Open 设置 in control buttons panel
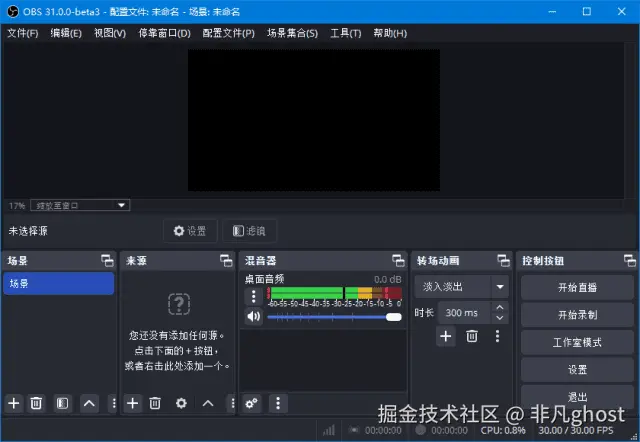Image resolution: width=640 pixels, height=442 pixels. (x=577, y=369)
